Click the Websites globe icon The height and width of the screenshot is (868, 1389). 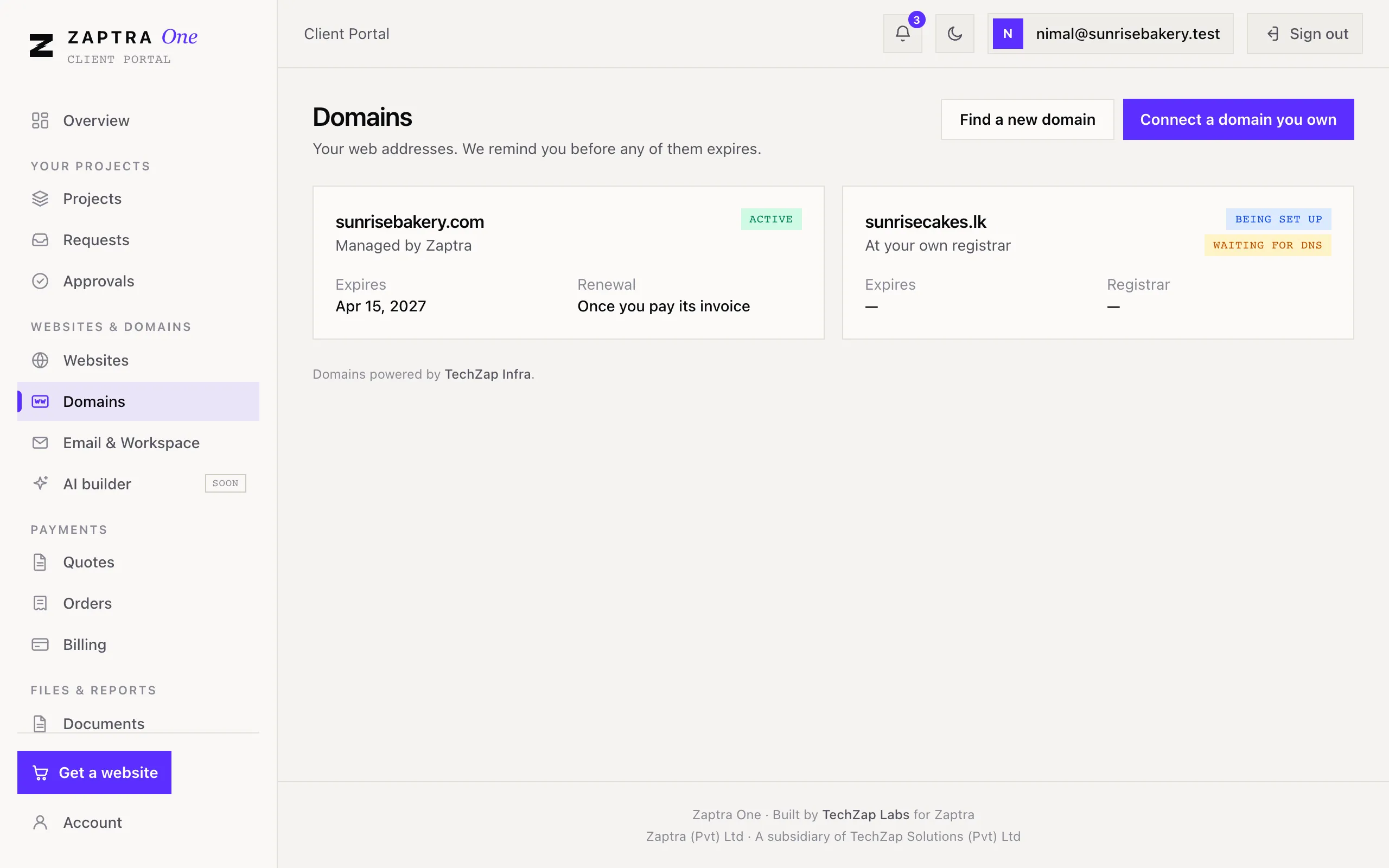[40, 361]
